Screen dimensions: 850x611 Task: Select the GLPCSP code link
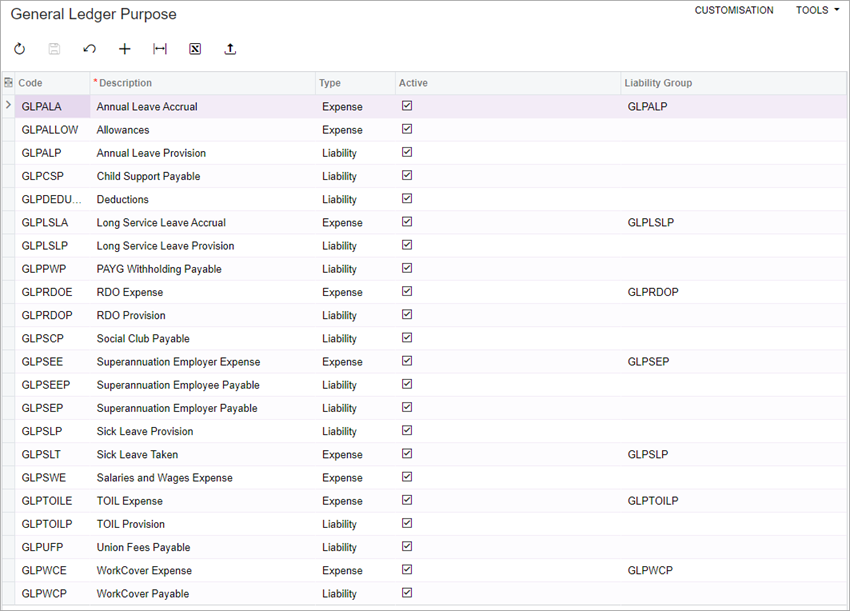click(43, 176)
